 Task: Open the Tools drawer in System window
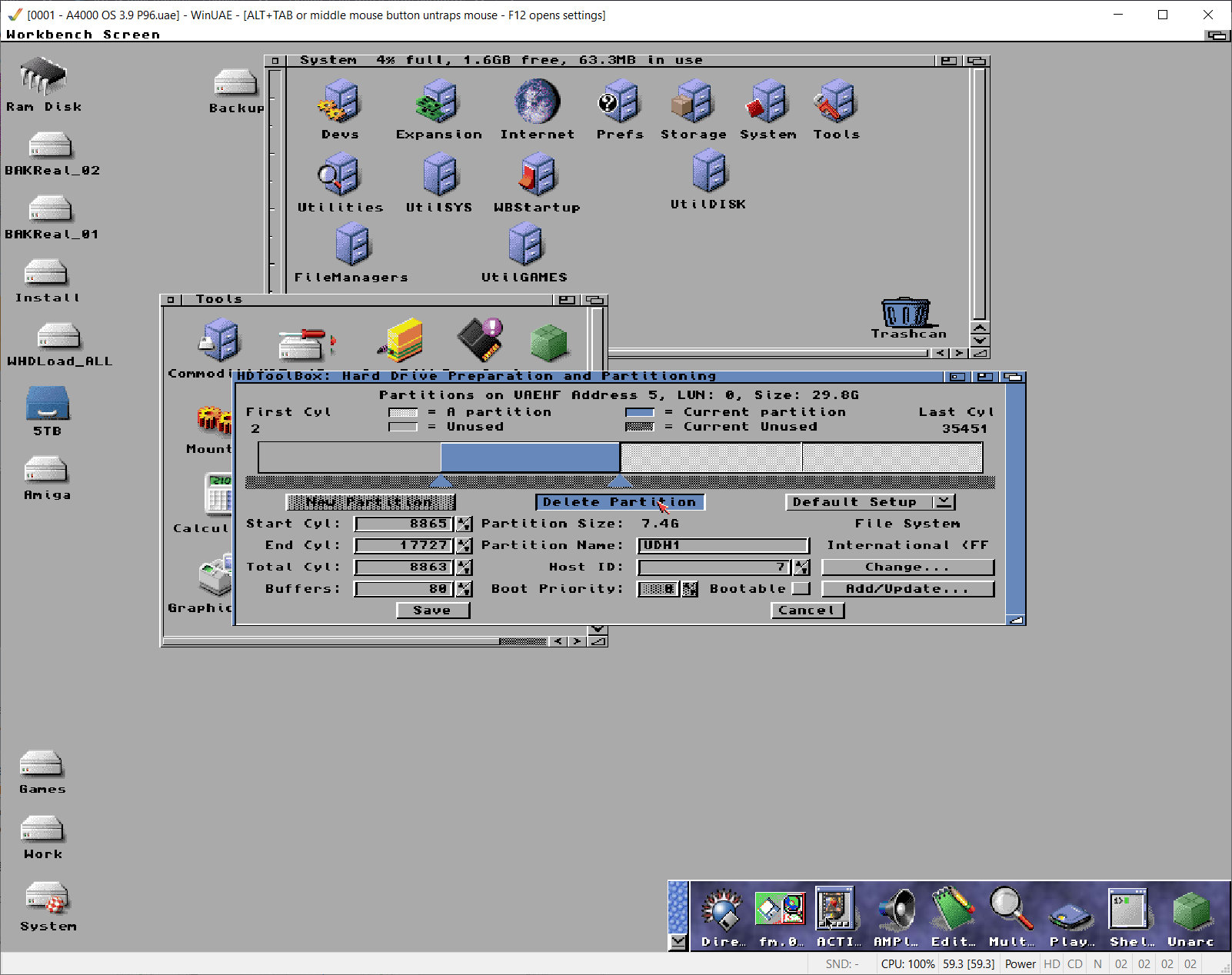pos(836,101)
